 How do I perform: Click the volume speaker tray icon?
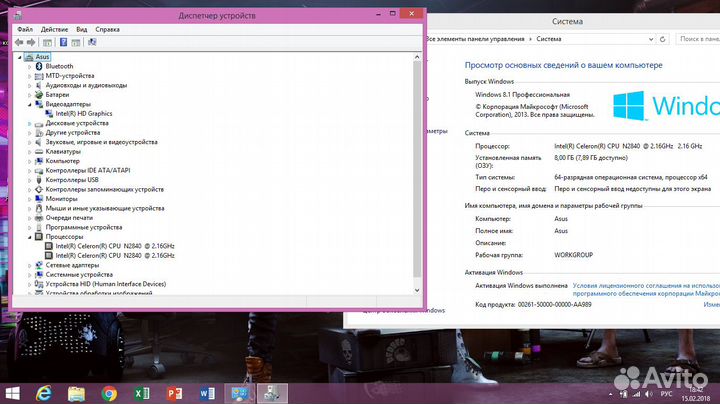(x=648, y=394)
